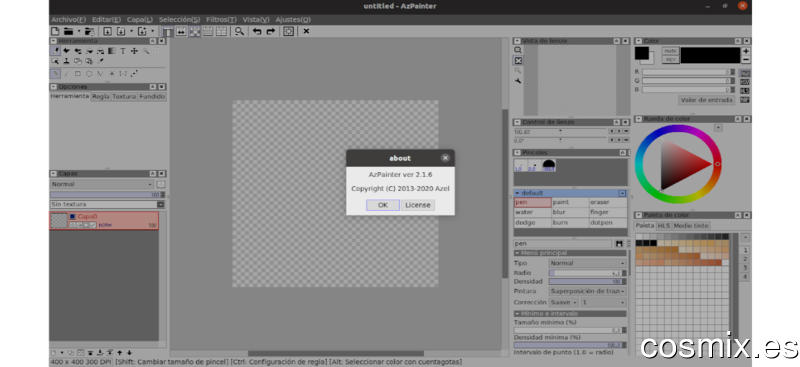Image resolution: width=800 pixels, height=367 pixels.
Task: Choose the gradient tool icon
Action: tap(111, 51)
